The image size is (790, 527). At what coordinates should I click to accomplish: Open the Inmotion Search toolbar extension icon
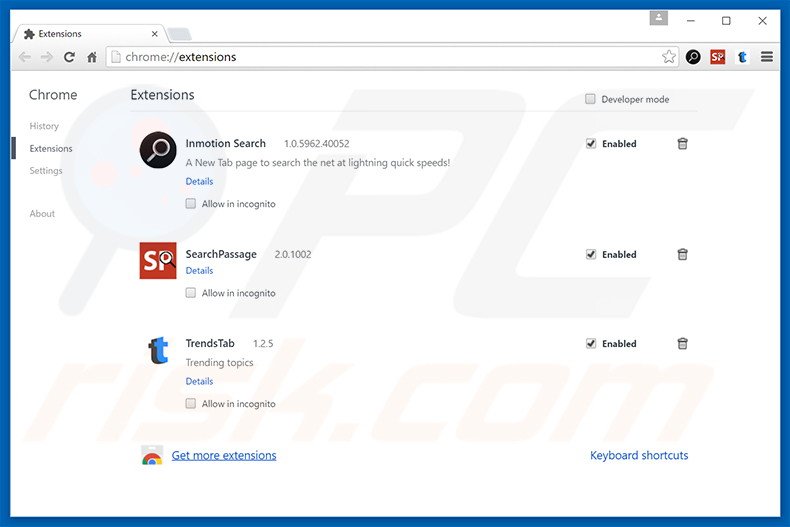click(693, 57)
